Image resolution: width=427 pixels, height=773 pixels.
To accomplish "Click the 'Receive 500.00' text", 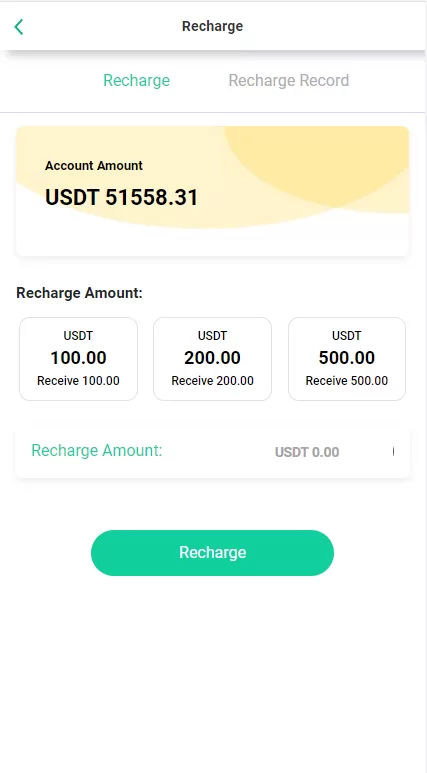I will click(x=347, y=381).
